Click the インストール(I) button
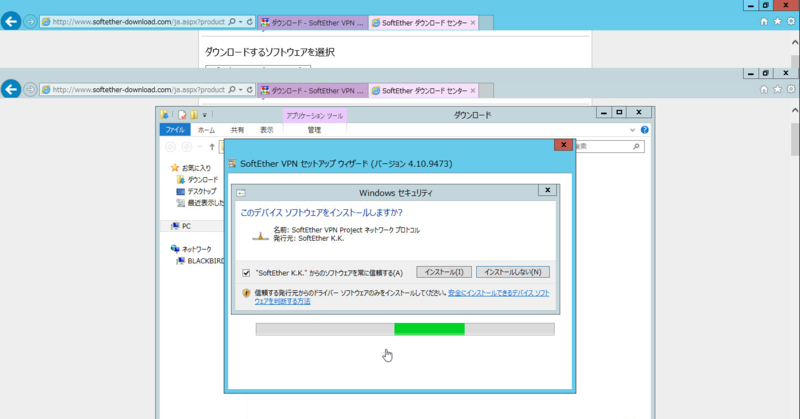The image size is (800, 419). tap(444, 272)
